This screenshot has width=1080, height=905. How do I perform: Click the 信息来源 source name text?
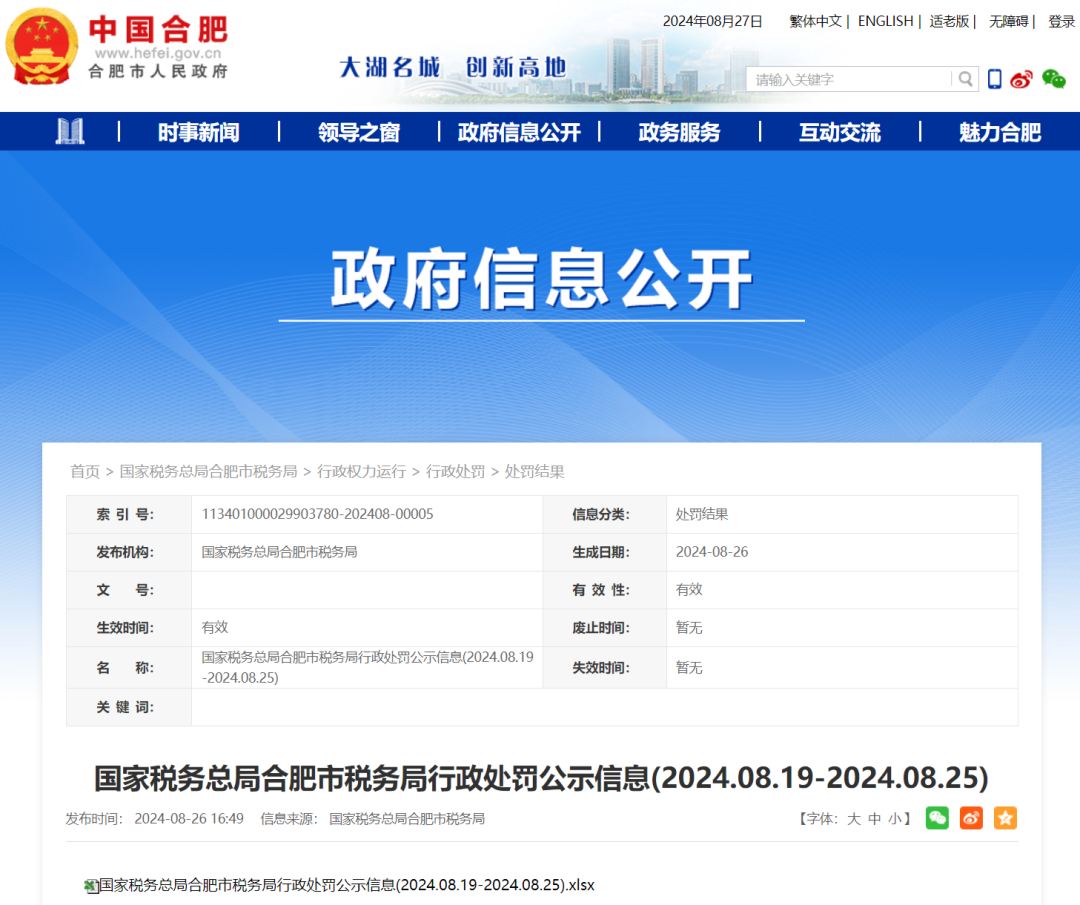point(407,819)
